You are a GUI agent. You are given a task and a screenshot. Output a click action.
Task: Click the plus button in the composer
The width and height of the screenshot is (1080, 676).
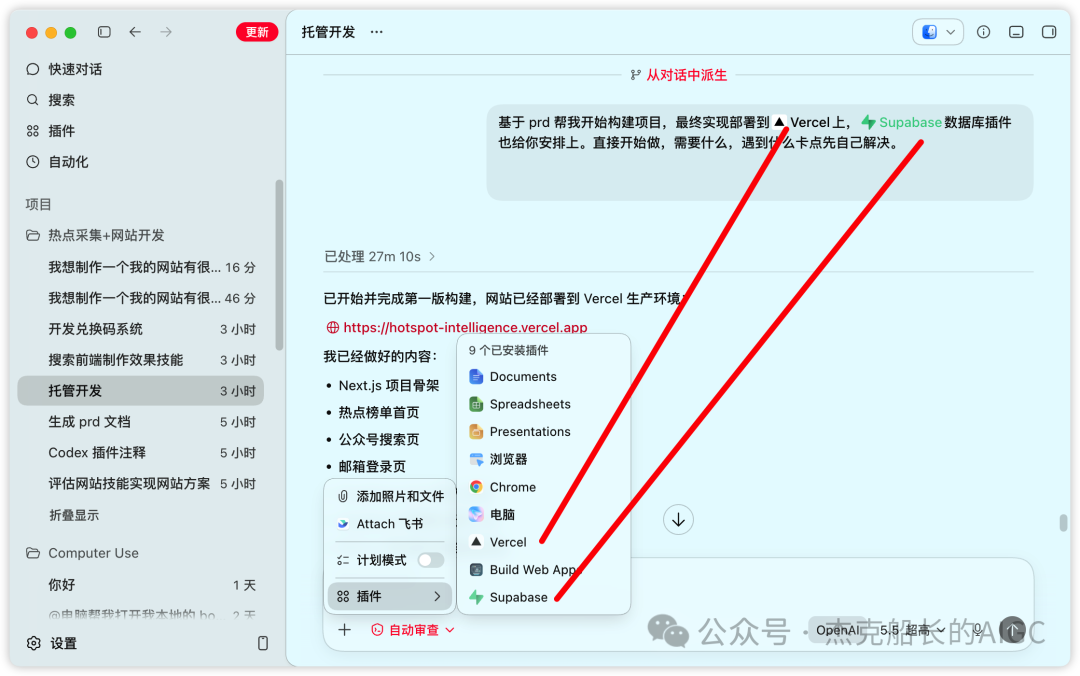tap(344, 630)
